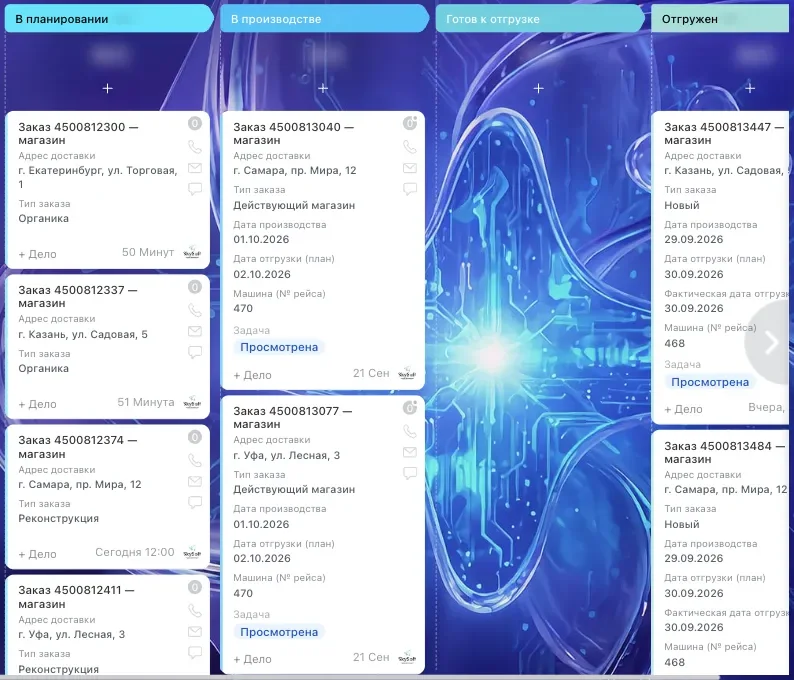Select the Готов к отгрузке stage header

(x=540, y=19)
